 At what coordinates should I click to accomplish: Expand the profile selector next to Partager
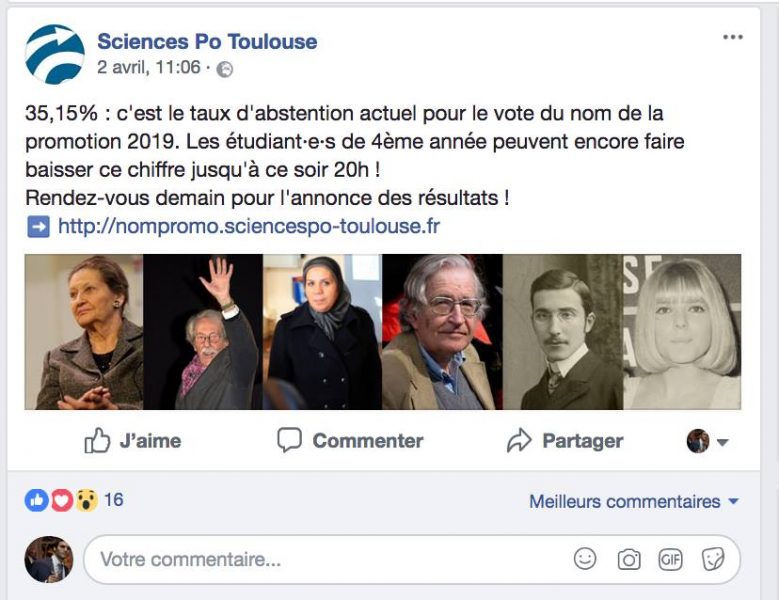click(x=708, y=441)
